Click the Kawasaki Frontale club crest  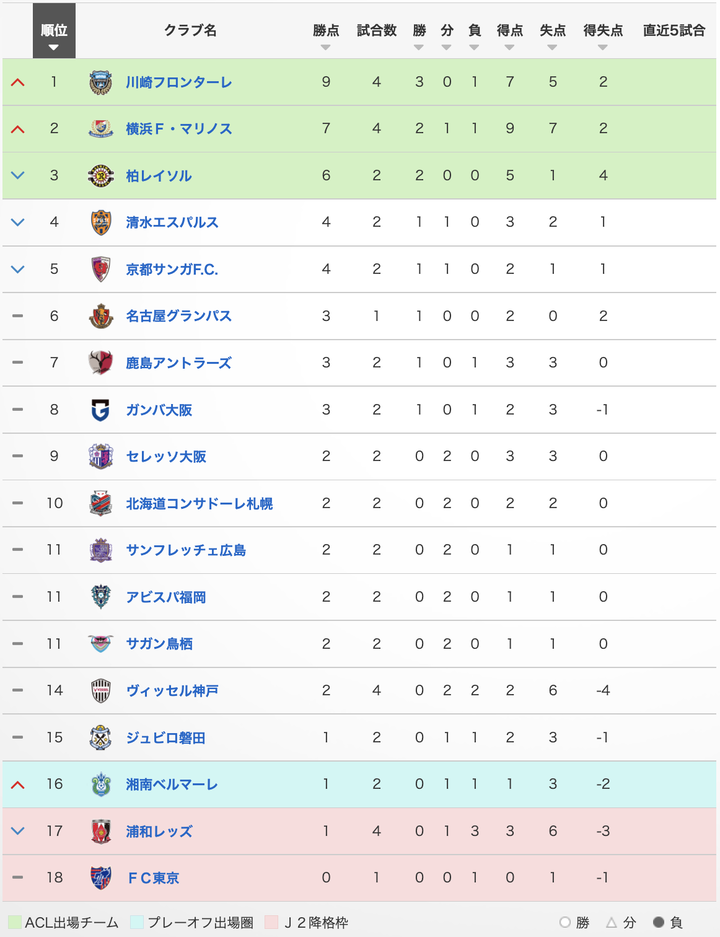[100, 82]
